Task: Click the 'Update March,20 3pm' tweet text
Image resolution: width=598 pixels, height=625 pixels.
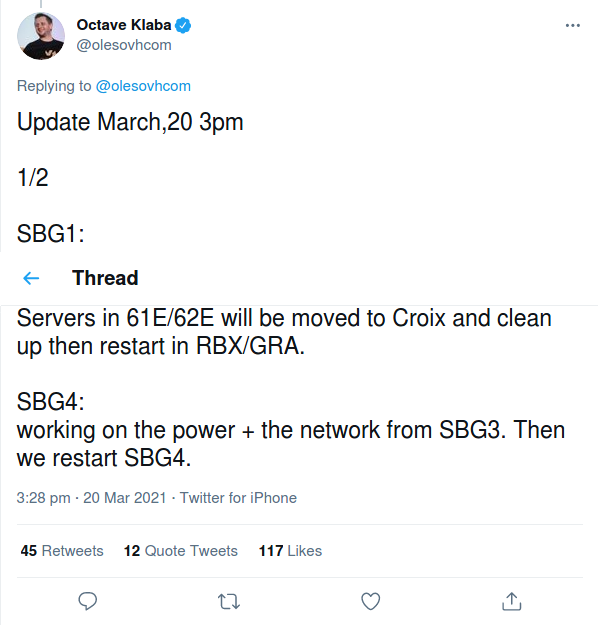Action: (x=130, y=122)
